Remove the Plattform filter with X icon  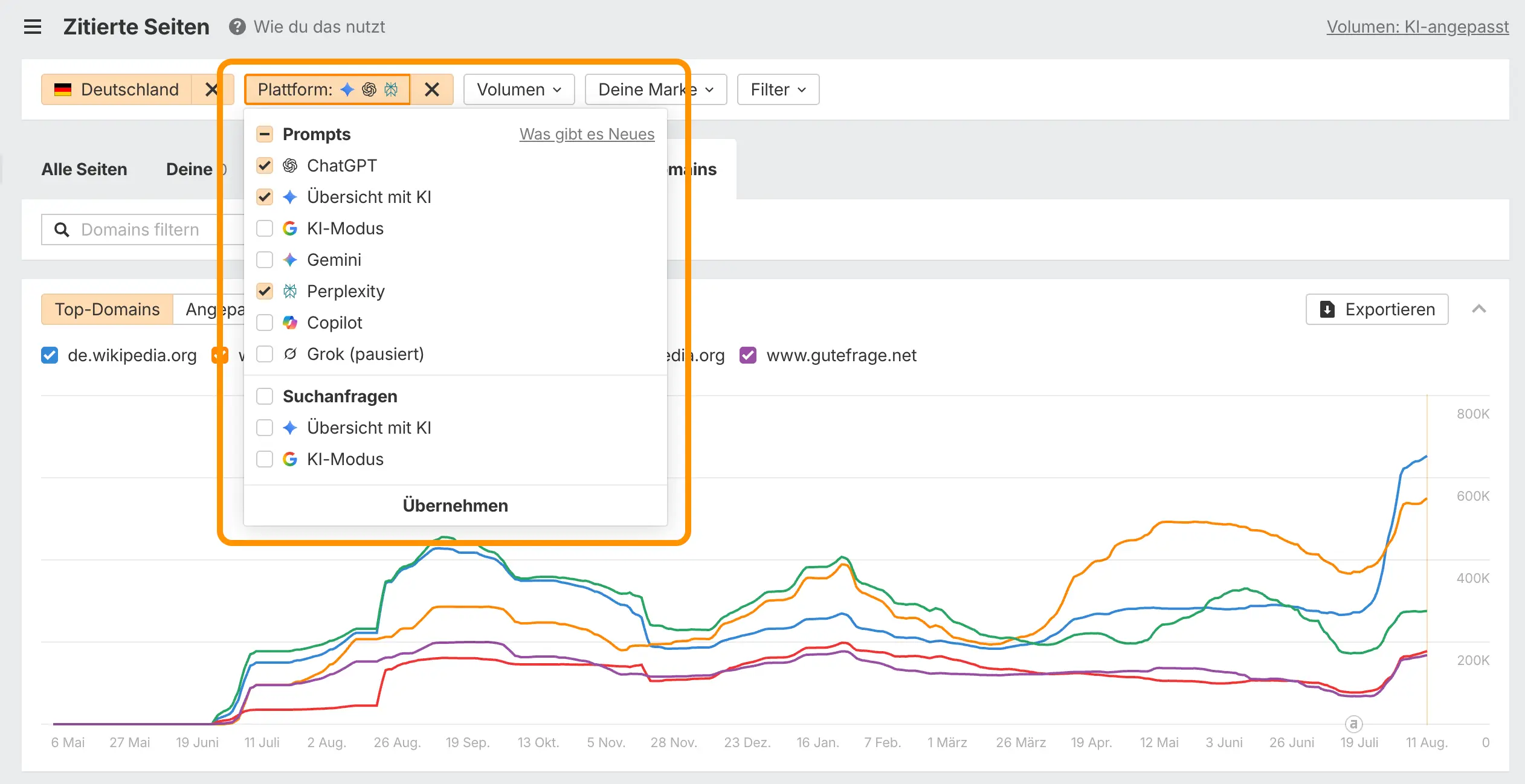tap(432, 89)
